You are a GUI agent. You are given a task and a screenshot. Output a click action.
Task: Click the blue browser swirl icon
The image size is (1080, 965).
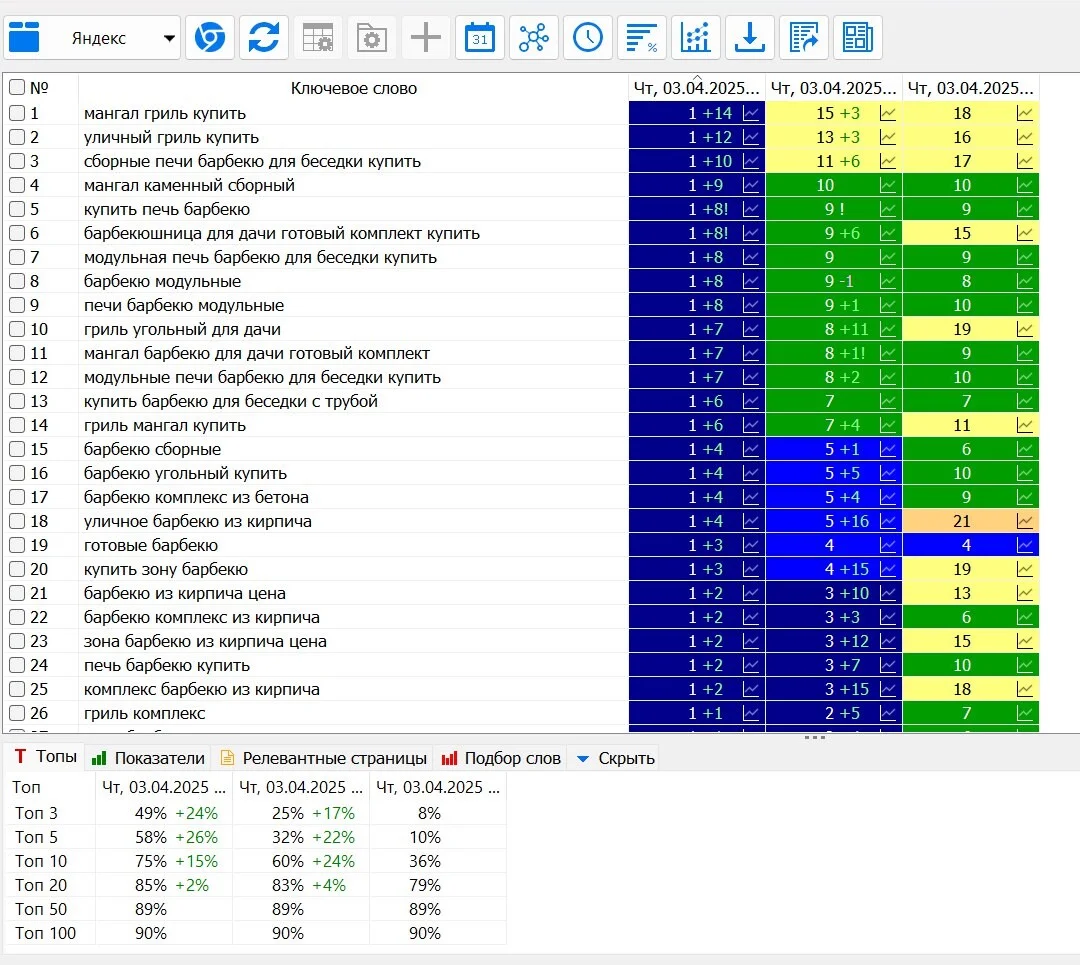[x=209, y=37]
